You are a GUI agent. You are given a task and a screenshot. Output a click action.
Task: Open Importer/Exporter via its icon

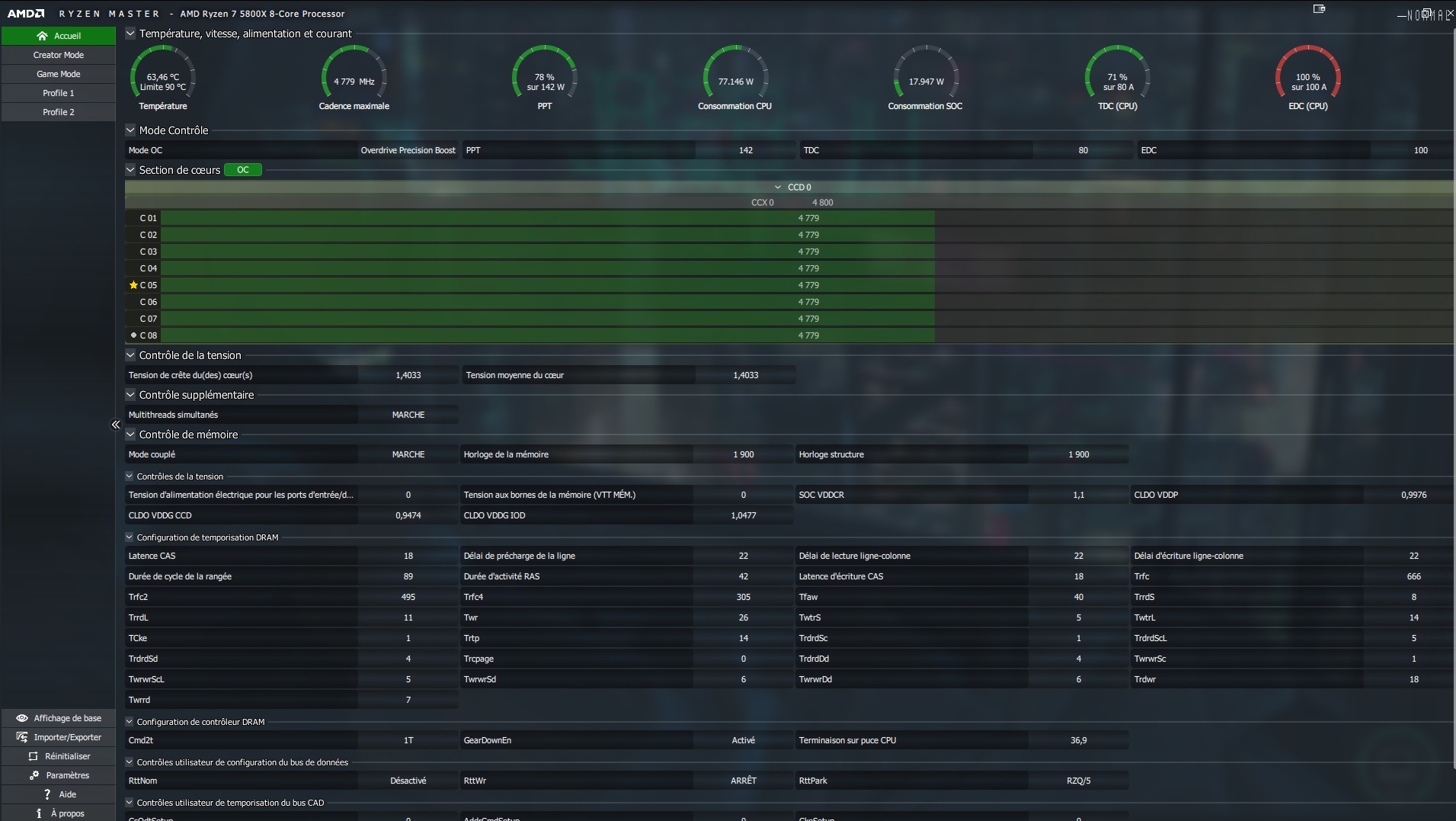(x=22, y=737)
